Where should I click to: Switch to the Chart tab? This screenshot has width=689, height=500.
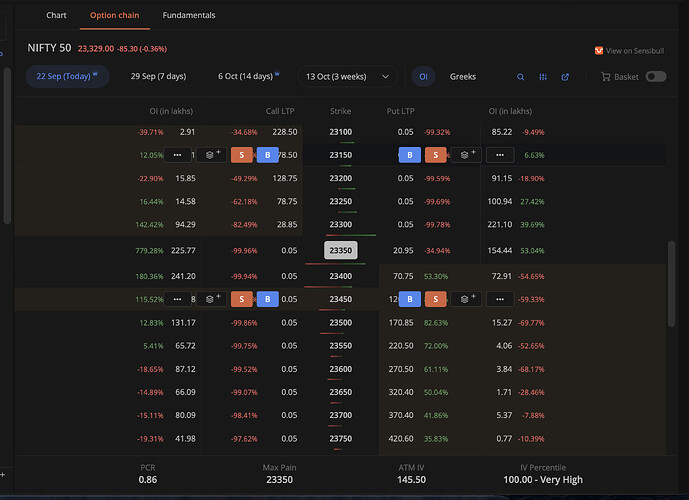pyautogui.click(x=56, y=15)
